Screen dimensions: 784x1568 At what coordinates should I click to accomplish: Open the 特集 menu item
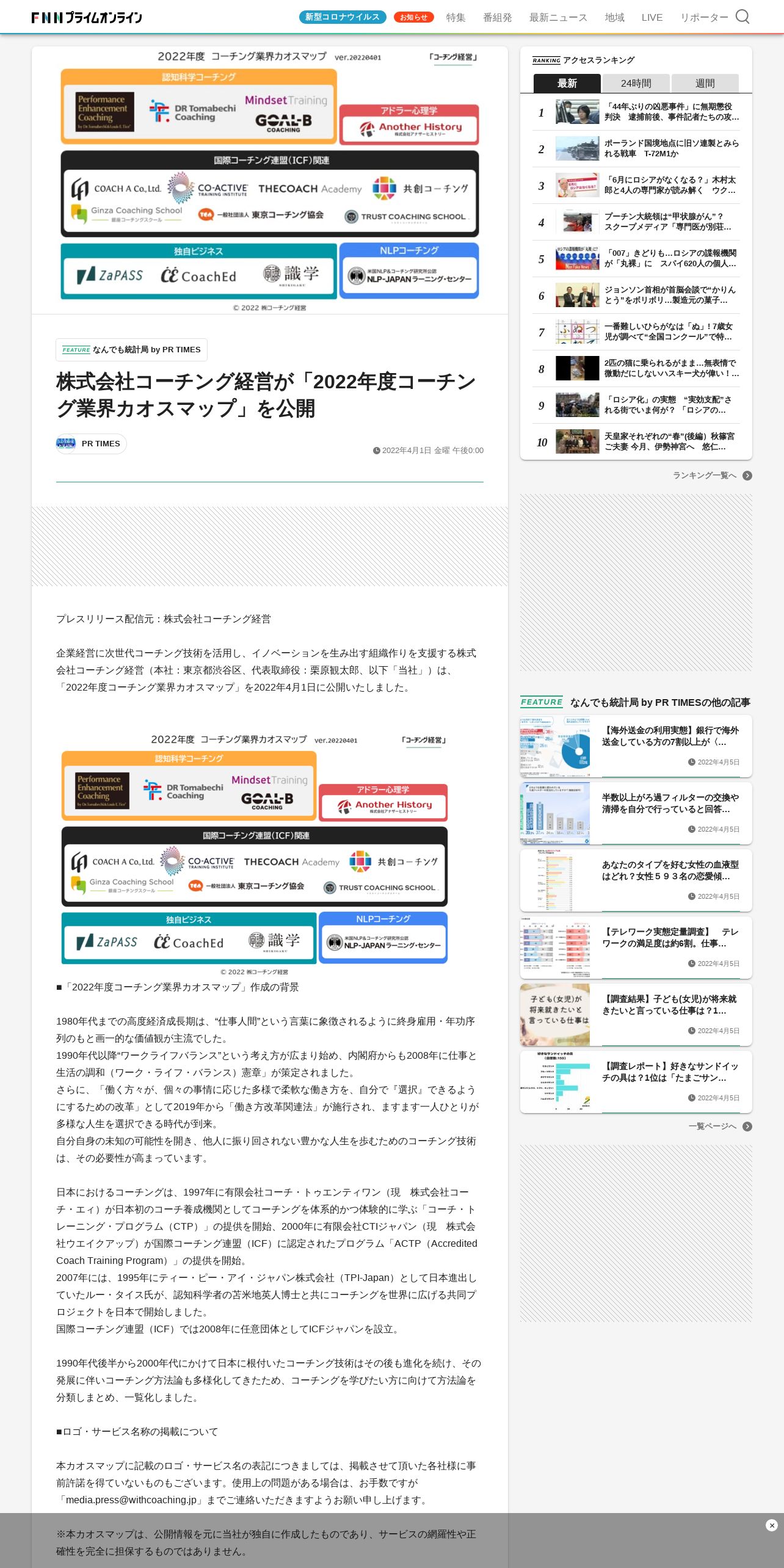(456, 17)
